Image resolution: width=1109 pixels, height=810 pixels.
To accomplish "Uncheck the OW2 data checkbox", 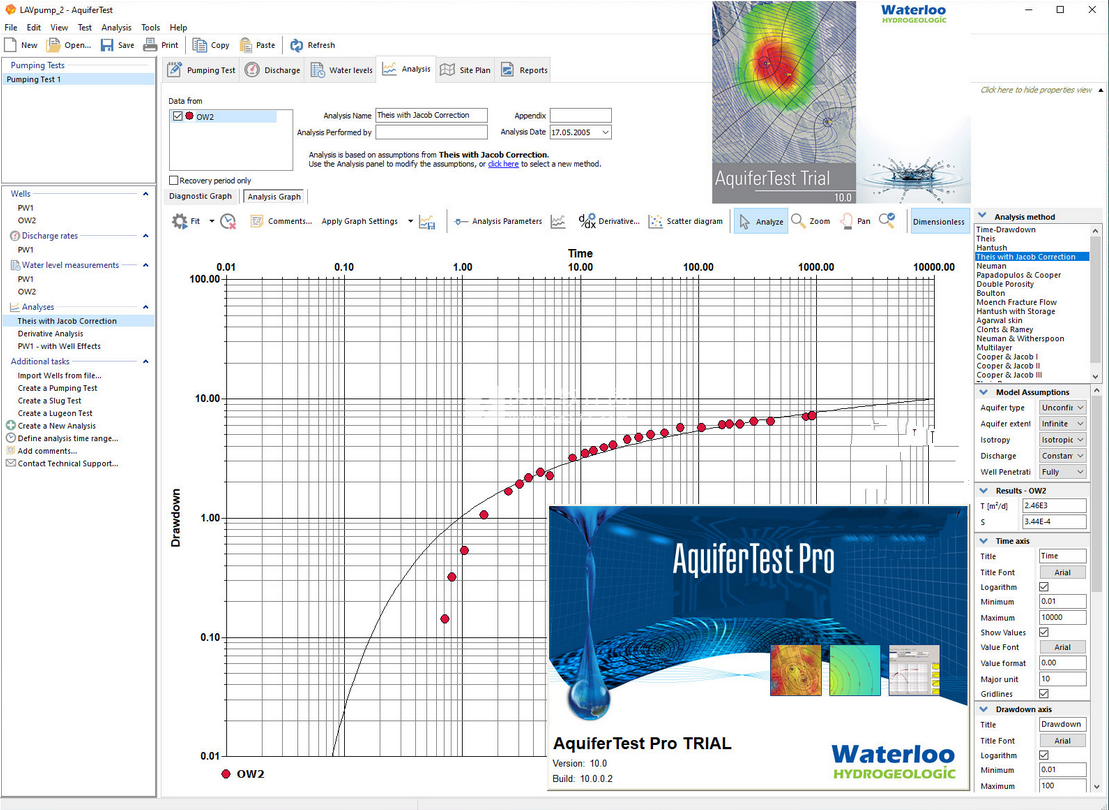I will (x=178, y=117).
